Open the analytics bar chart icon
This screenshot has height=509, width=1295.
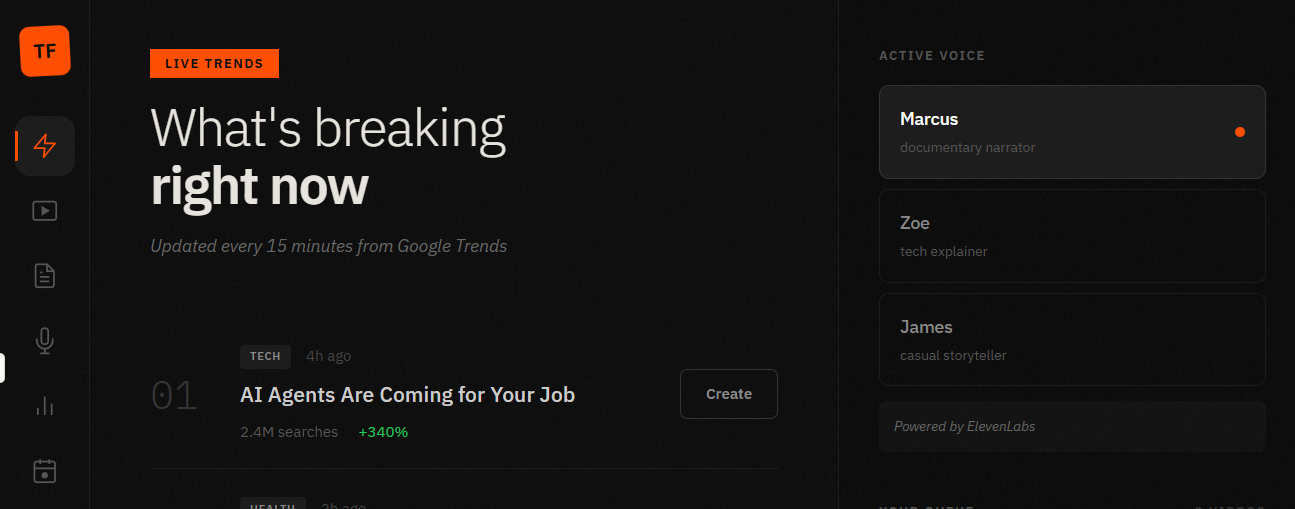[x=45, y=406]
